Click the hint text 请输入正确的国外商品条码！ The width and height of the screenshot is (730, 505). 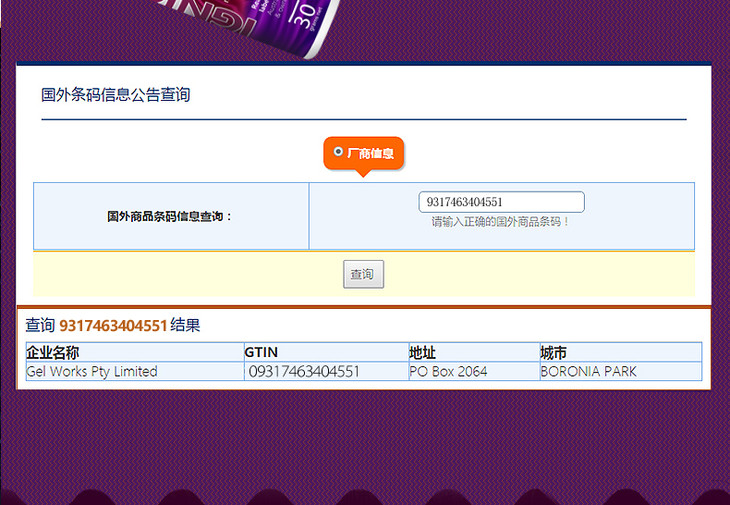[x=501, y=222]
